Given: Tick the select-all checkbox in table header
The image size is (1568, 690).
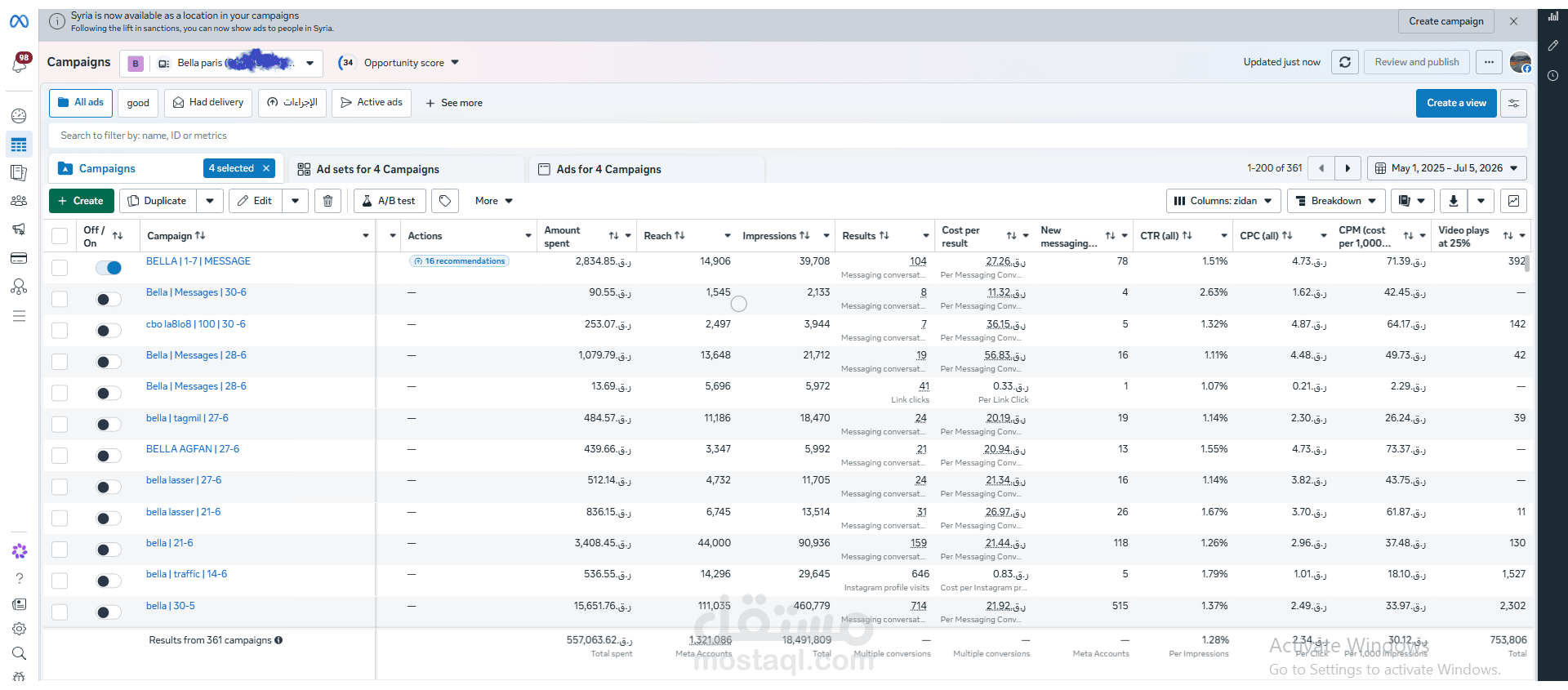Looking at the screenshot, I should coord(60,236).
